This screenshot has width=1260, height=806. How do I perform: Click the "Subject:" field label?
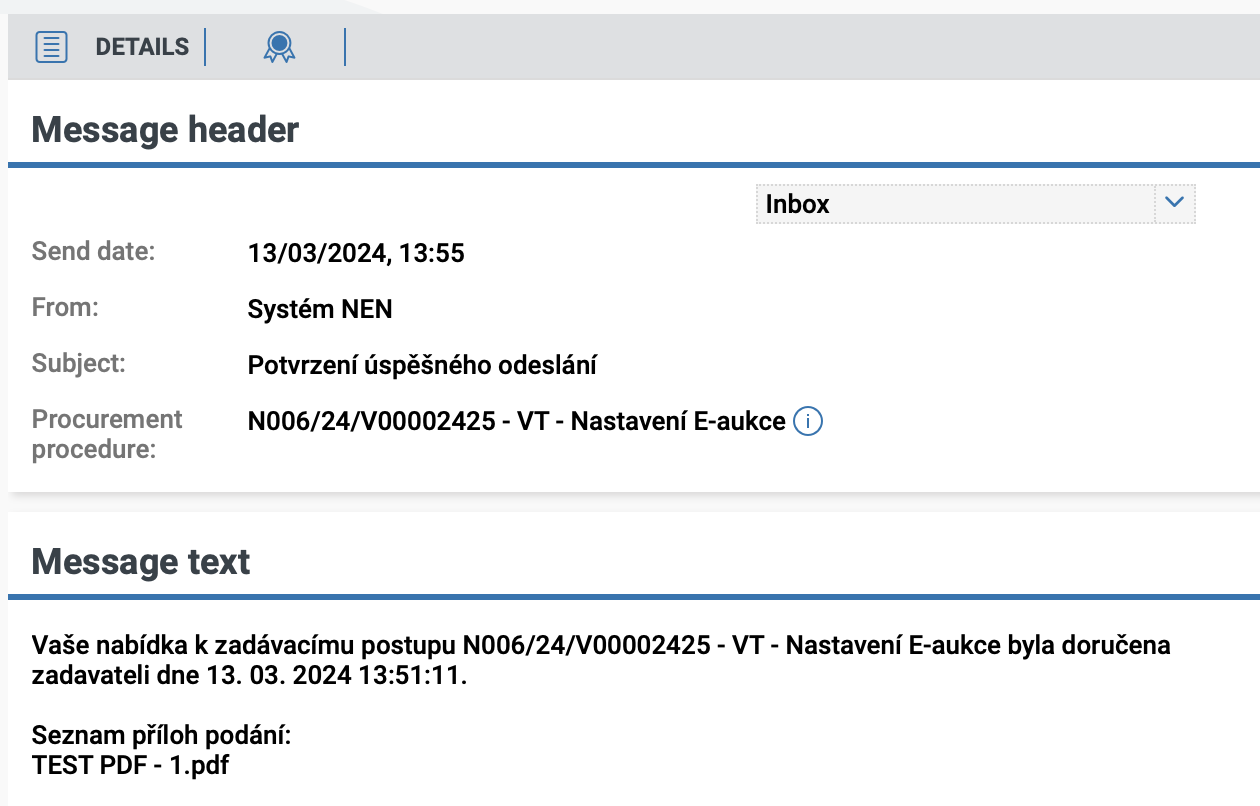79,363
